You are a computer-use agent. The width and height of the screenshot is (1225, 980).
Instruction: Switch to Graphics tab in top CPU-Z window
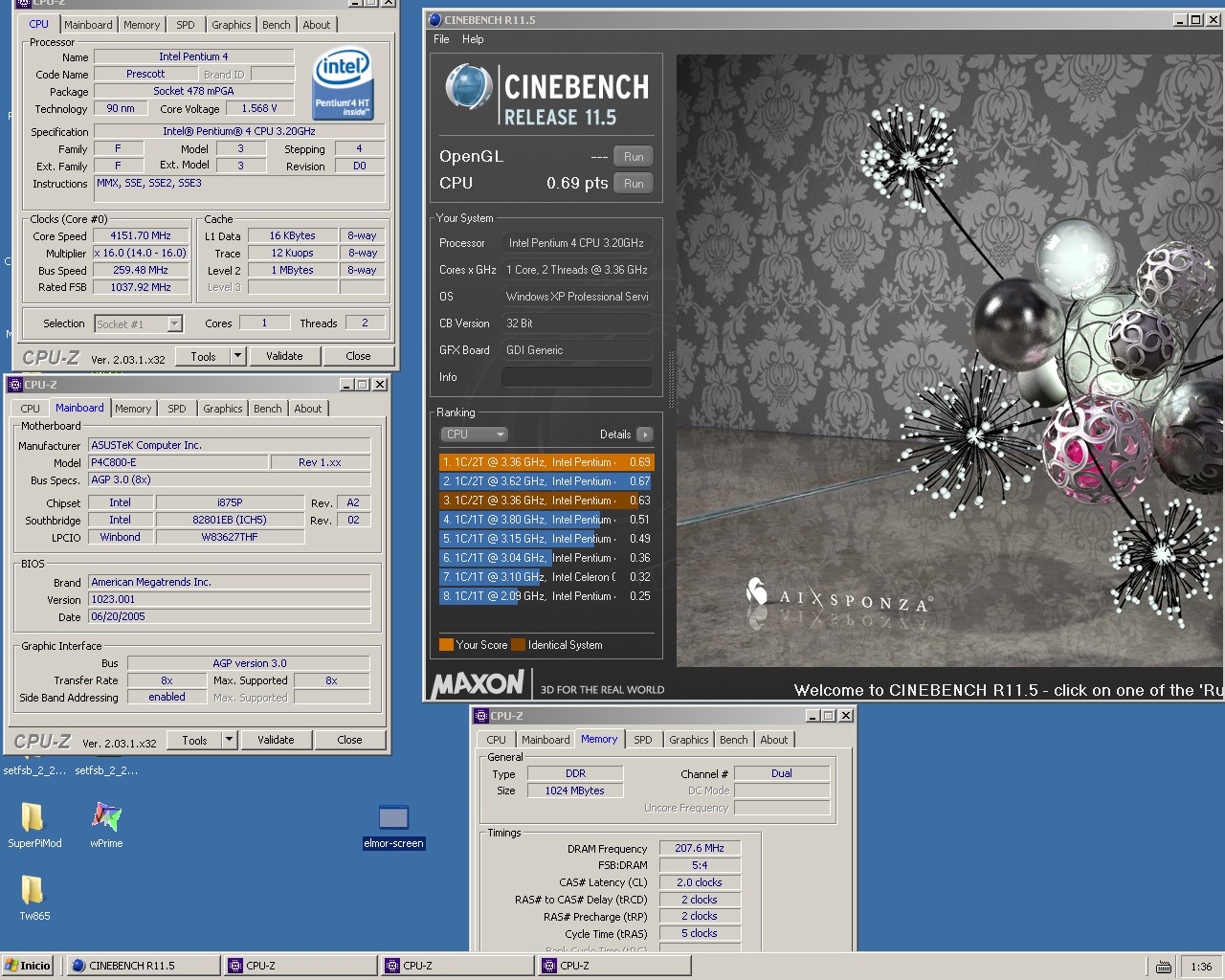[x=232, y=25]
